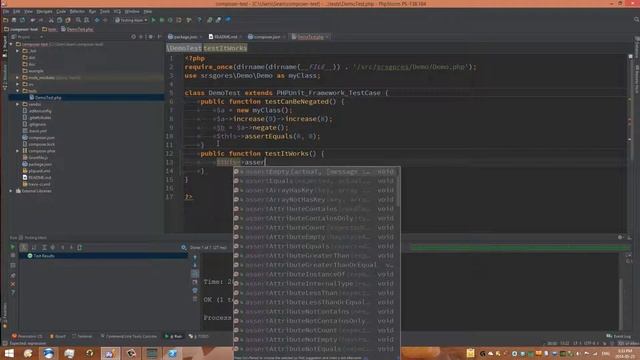Click the gear settings icon in Project panel header
Screen dimensions: 640x360
tap(151, 37)
